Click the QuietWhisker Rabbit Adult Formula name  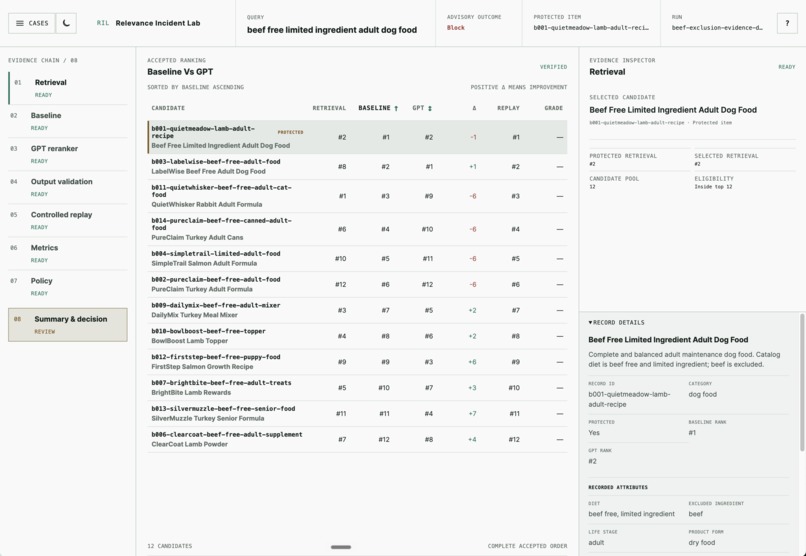207,204
